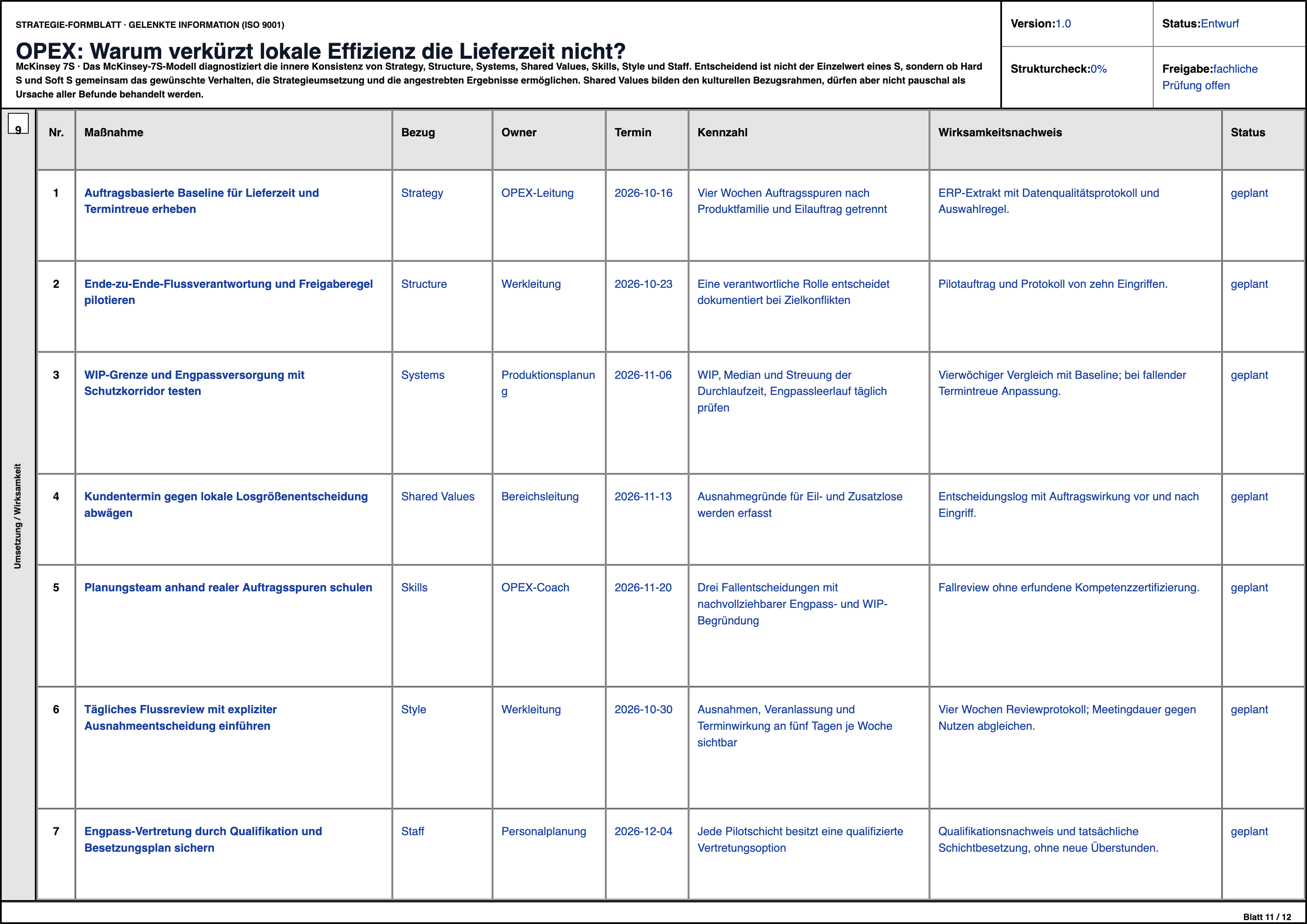Click the Version value 1.0

pos(1063,24)
